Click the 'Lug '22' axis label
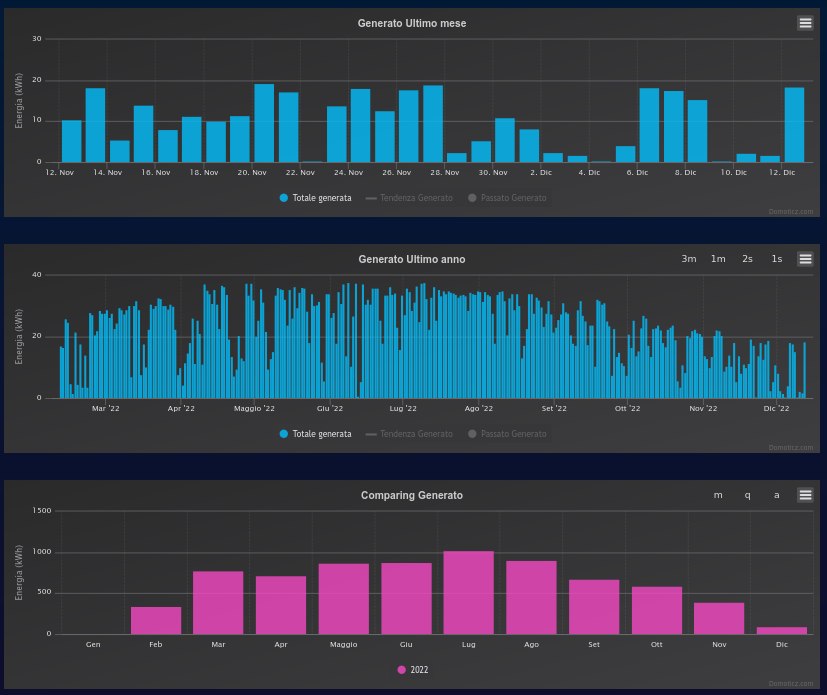 (x=403, y=408)
